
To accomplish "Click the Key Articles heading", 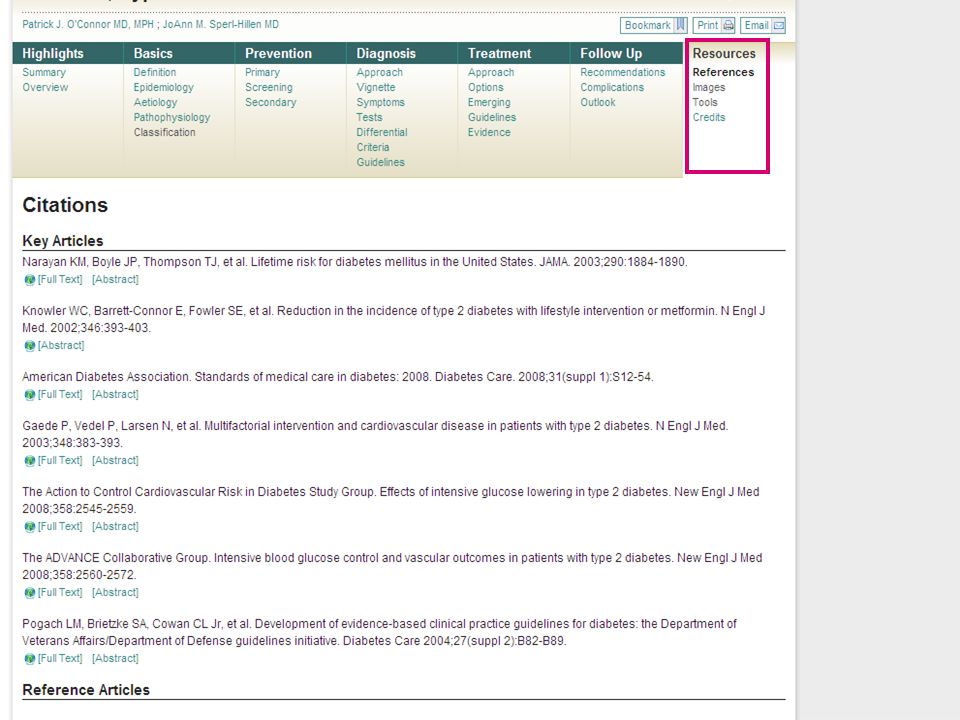I will 62,241.
